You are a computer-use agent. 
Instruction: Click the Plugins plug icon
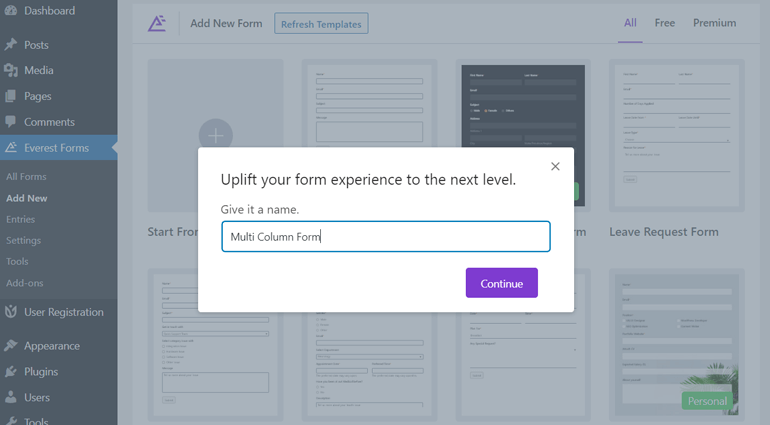click(x=11, y=372)
